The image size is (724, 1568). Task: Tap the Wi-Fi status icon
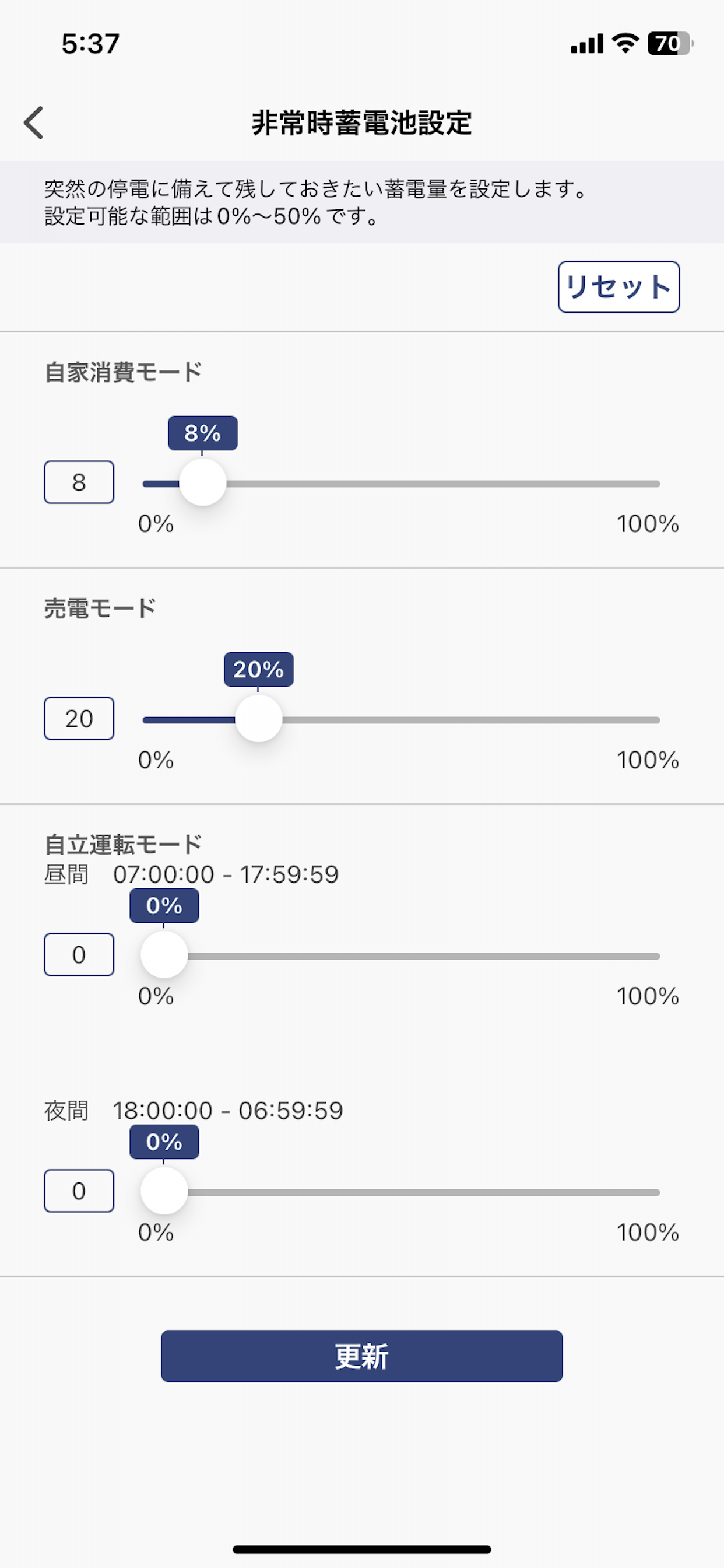click(625, 43)
